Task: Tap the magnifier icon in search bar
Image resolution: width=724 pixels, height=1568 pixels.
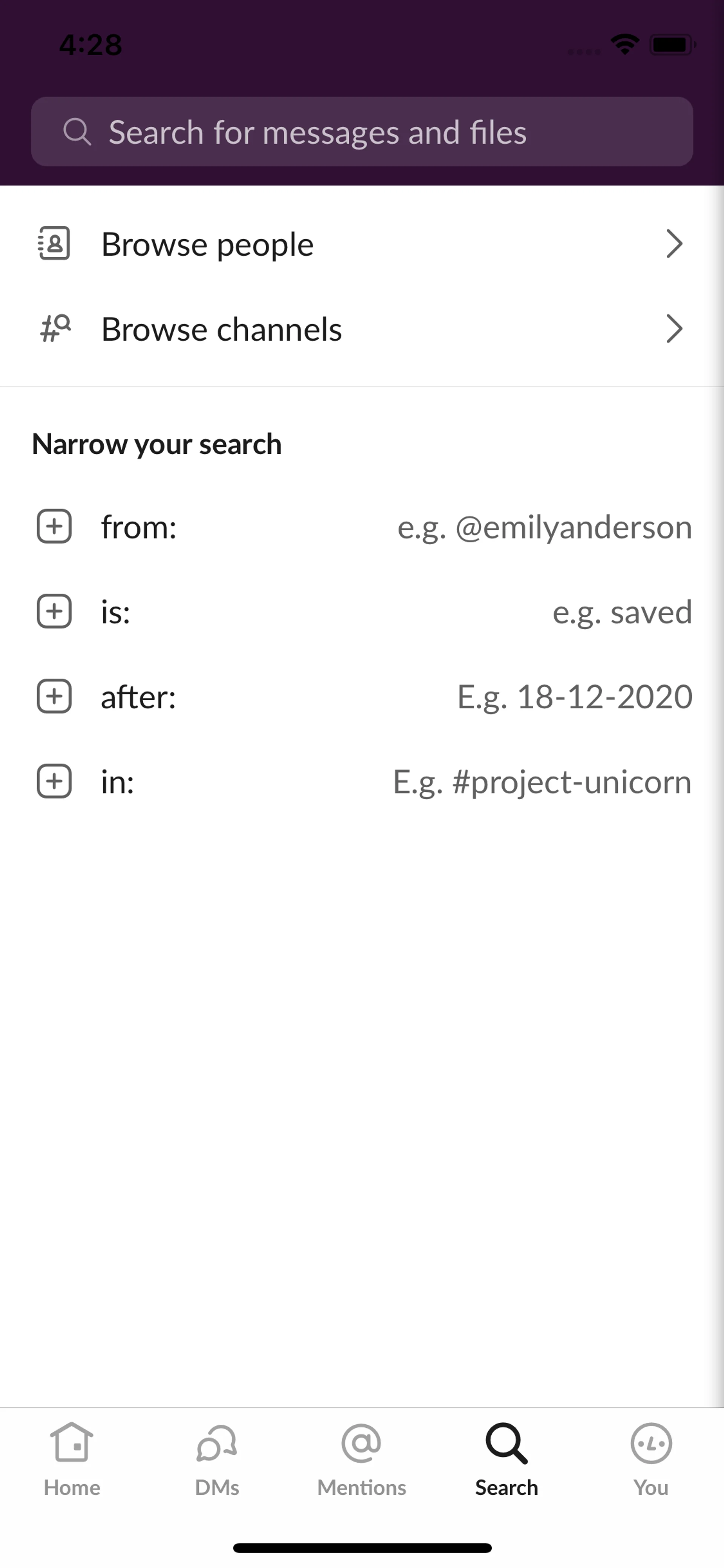Action: click(77, 132)
